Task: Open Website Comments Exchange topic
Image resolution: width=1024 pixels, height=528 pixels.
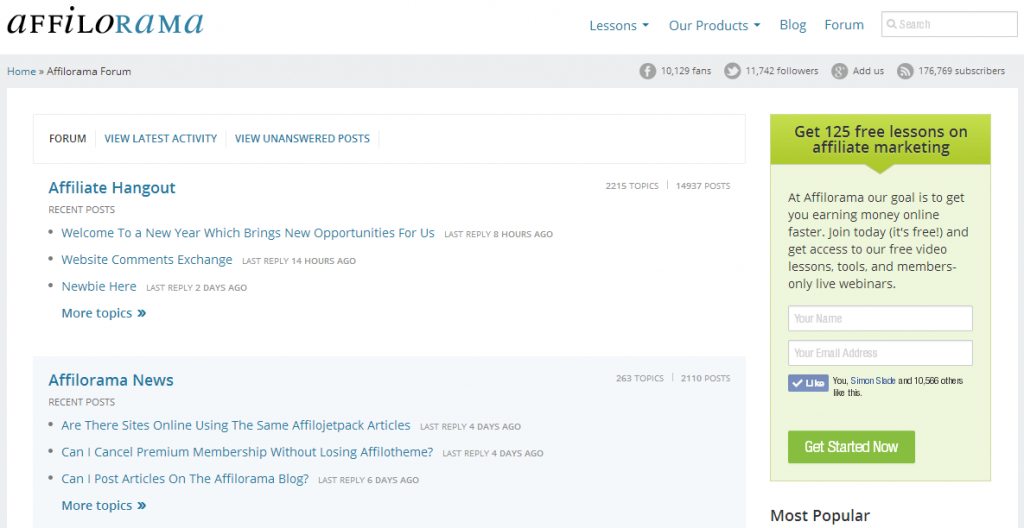Action: pyautogui.click(x=147, y=259)
